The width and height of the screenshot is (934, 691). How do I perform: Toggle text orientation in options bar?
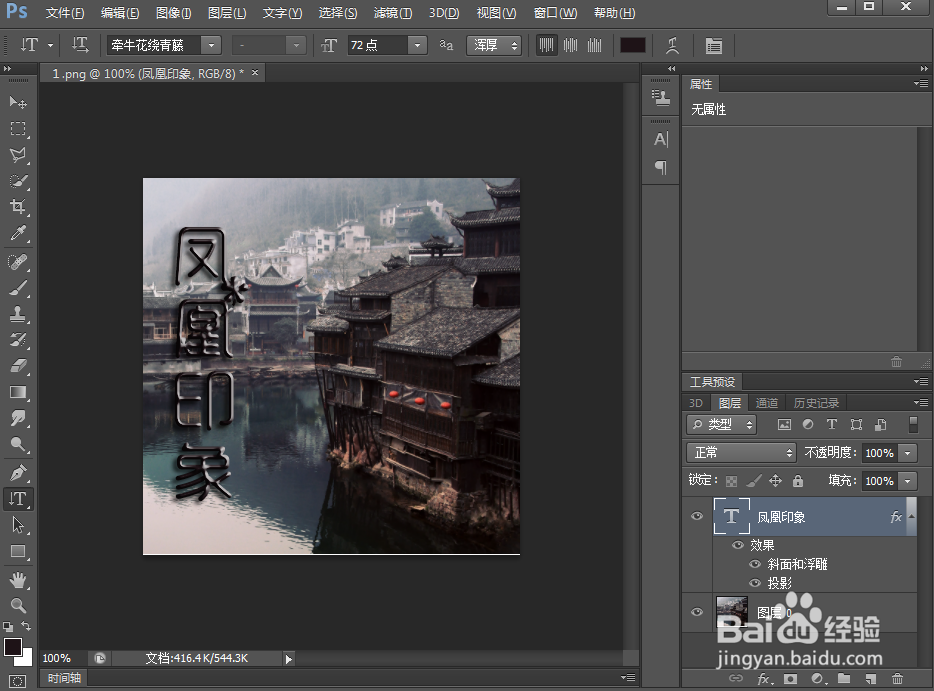pos(80,45)
